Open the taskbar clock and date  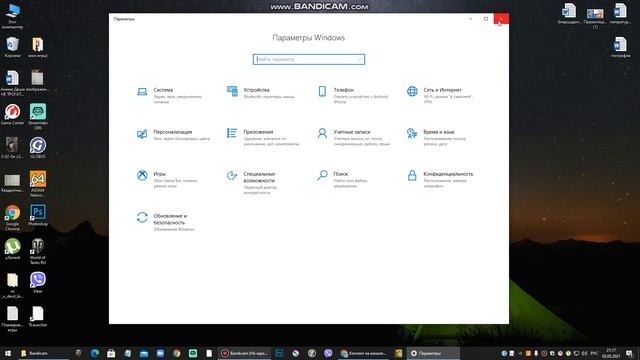(611, 353)
